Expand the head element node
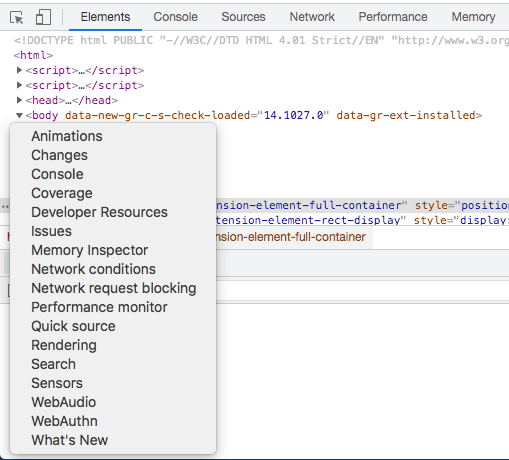Viewport: 509px width, 460px height. (19, 100)
